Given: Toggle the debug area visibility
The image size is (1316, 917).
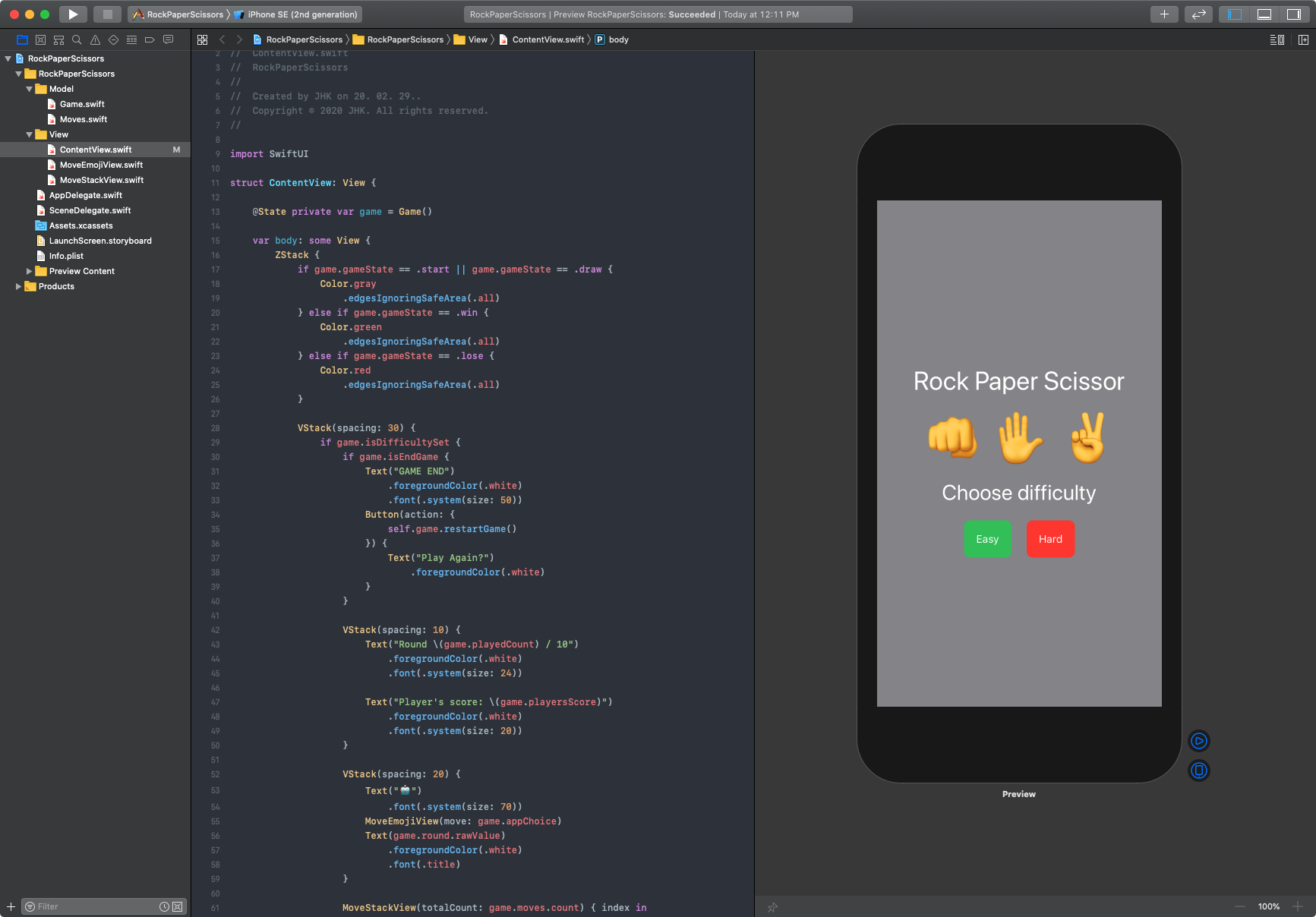Looking at the screenshot, I should point(1264,14).
